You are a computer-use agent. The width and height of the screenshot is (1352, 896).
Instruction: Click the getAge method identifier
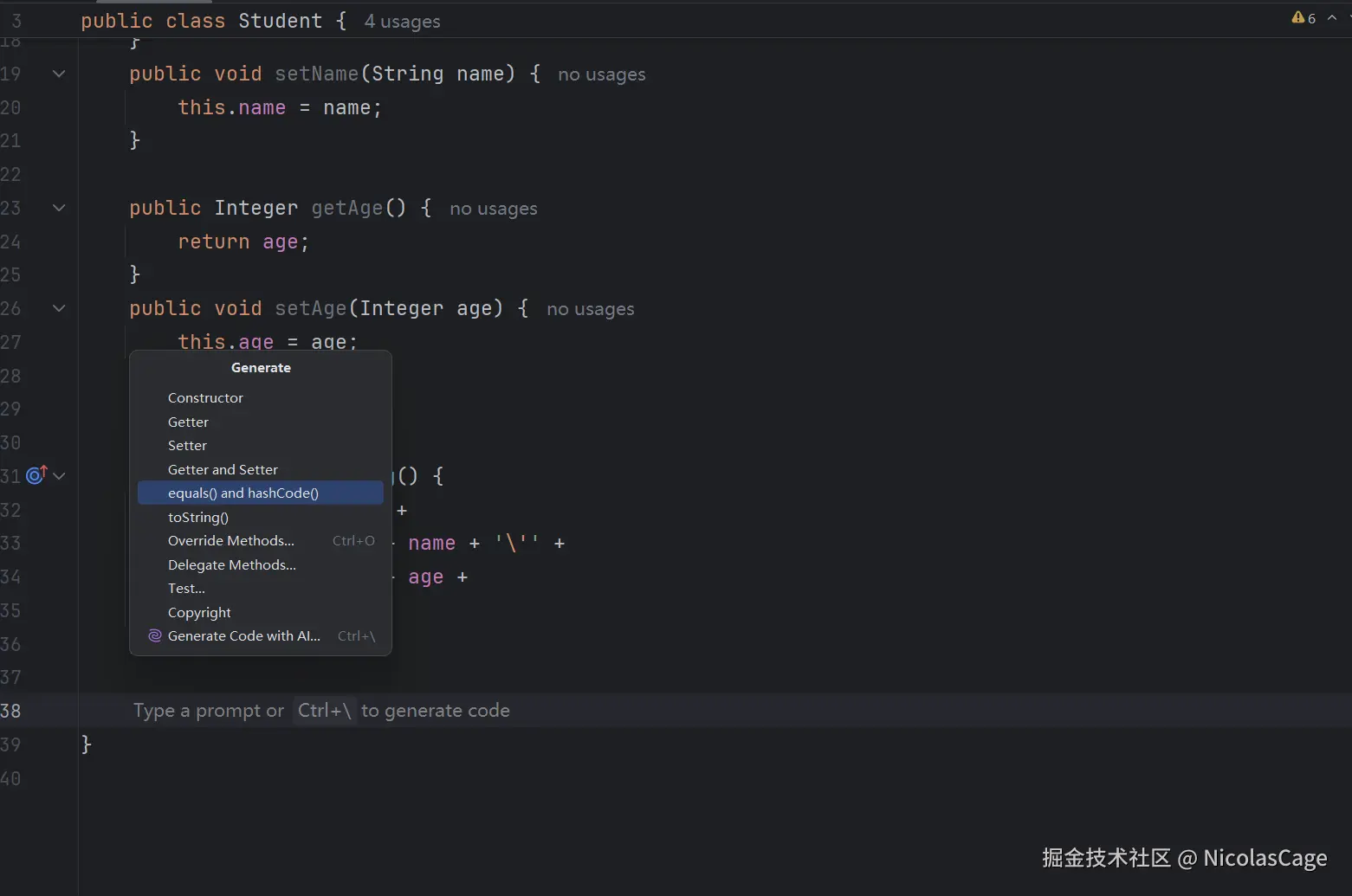pos(346,208)
